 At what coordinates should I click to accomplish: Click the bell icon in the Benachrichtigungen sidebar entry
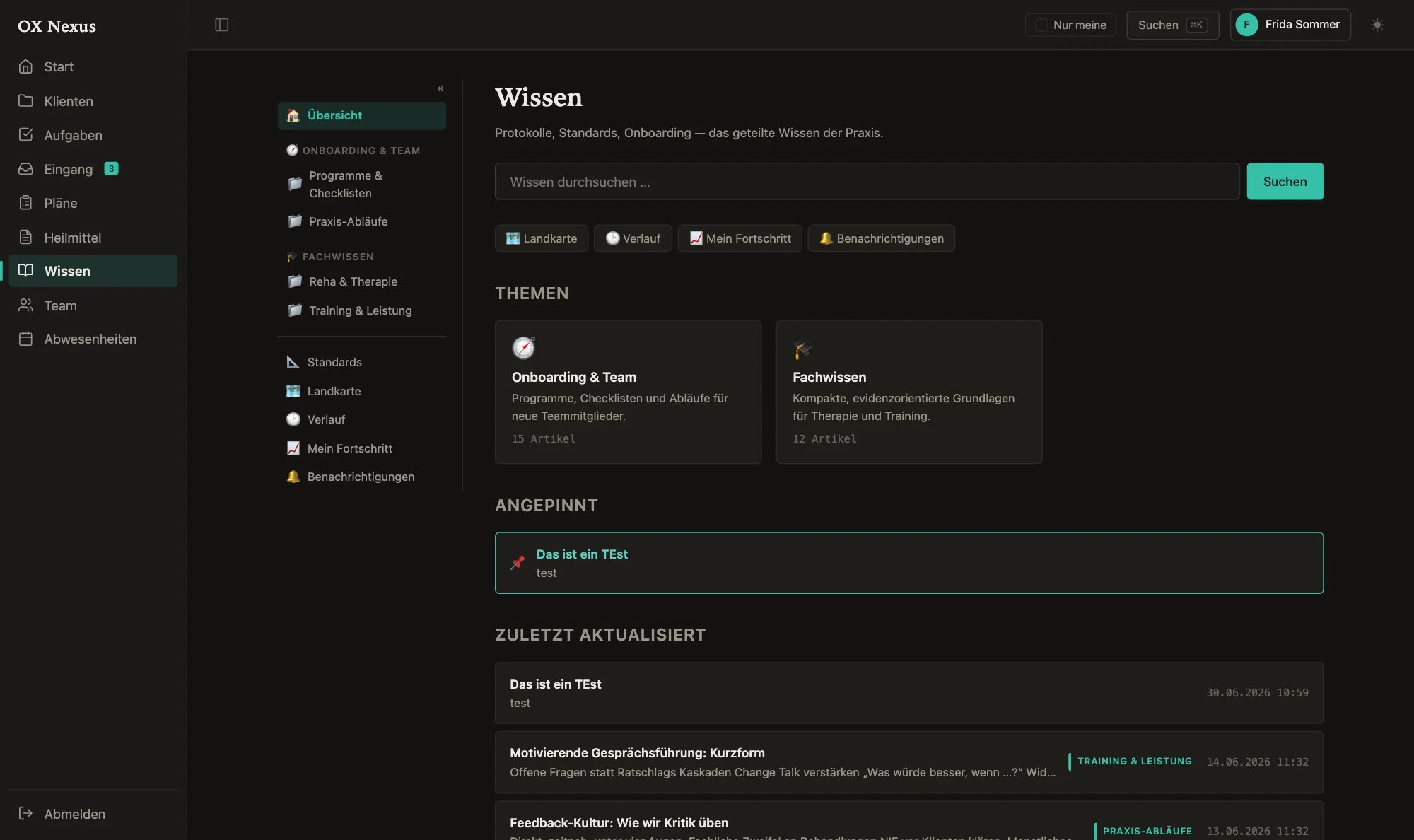pos(293,477)
